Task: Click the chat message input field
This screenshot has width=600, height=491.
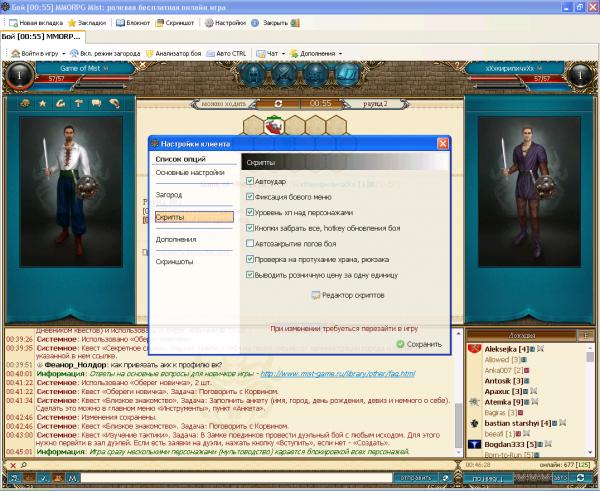Action: [236, 478]
